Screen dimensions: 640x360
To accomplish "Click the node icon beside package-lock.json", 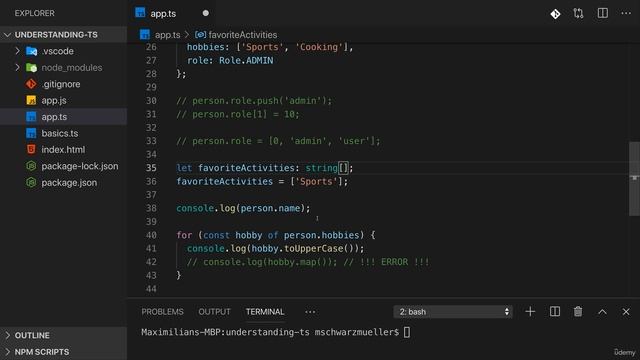I will 31,166.
